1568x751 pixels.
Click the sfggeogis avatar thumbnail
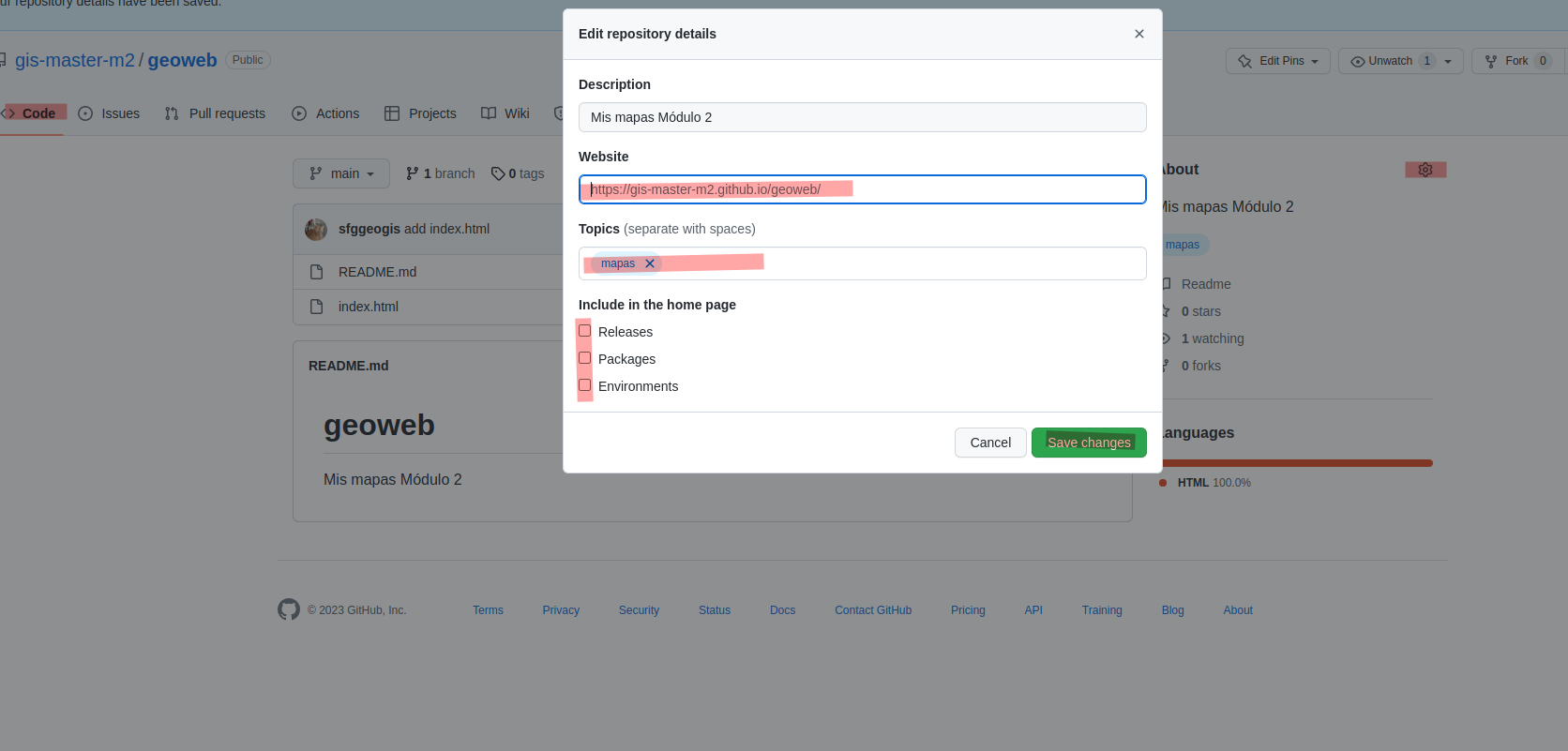(x=316, y=229)
